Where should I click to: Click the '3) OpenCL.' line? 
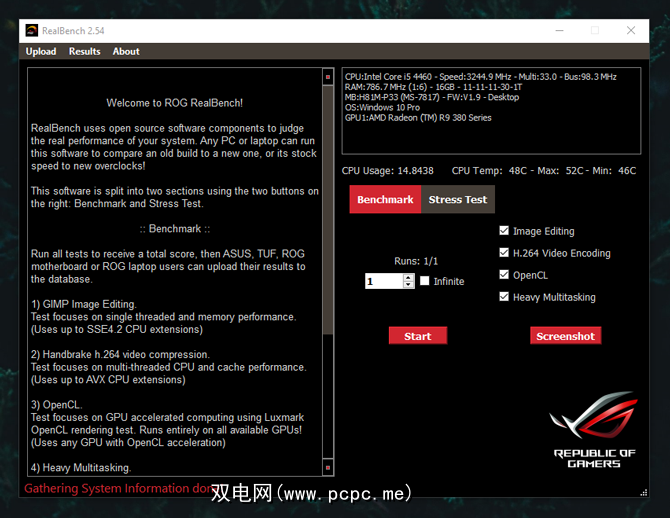(x=57, y=405)
